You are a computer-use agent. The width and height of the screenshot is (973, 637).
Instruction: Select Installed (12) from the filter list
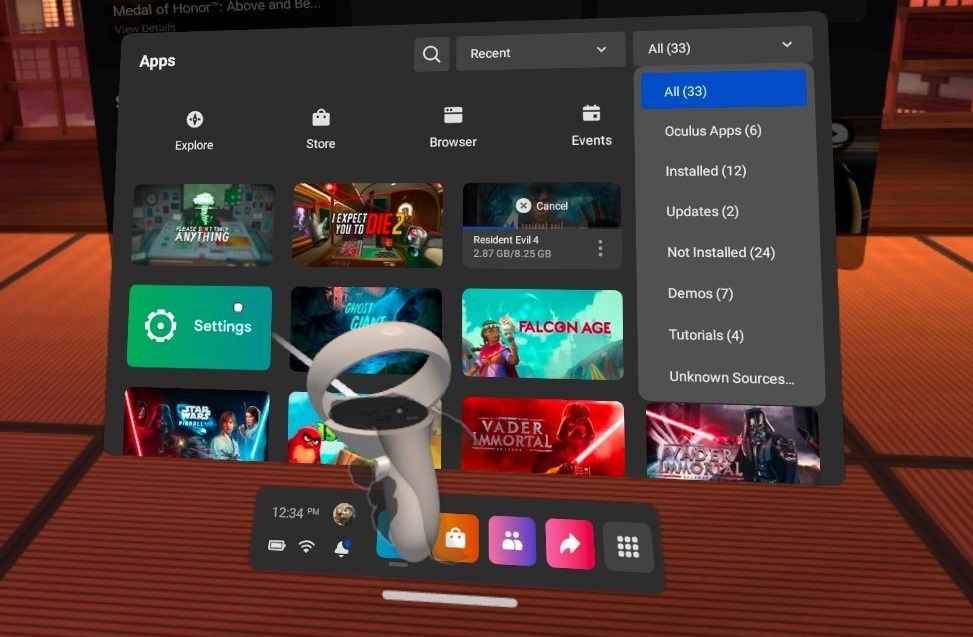(x=706, y=171)
